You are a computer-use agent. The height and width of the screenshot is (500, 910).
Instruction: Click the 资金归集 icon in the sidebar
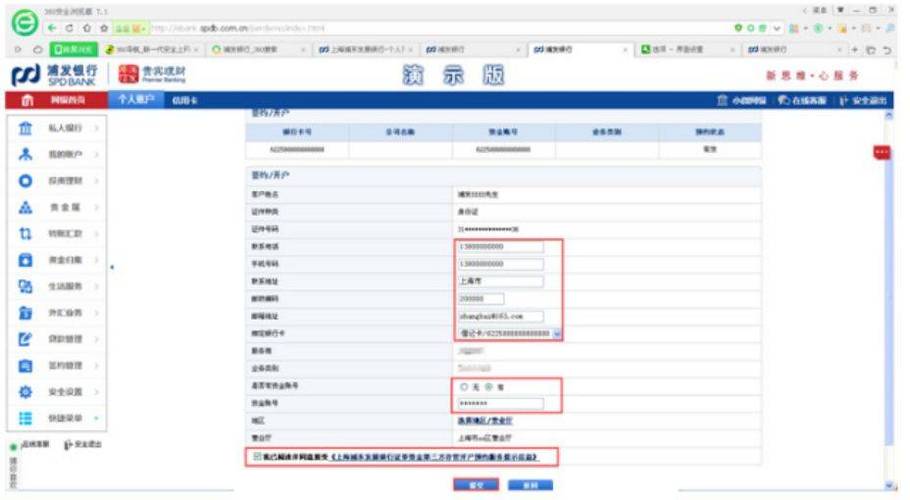coord(25,260)
